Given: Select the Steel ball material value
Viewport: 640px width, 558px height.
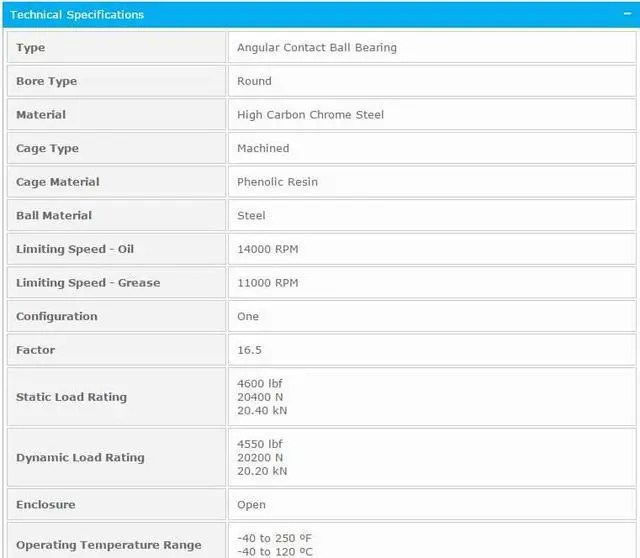Looking at the screenshot, I should tap(251, 216).
